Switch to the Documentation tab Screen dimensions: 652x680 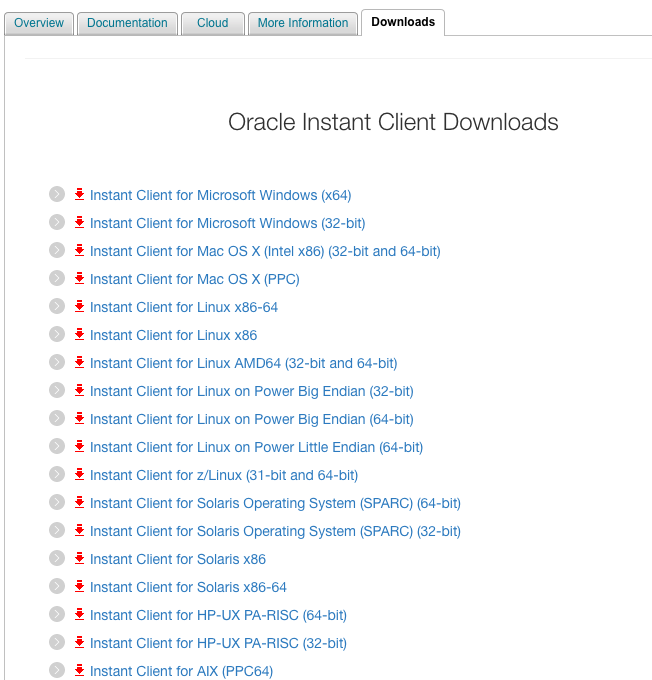coord(127,23)
